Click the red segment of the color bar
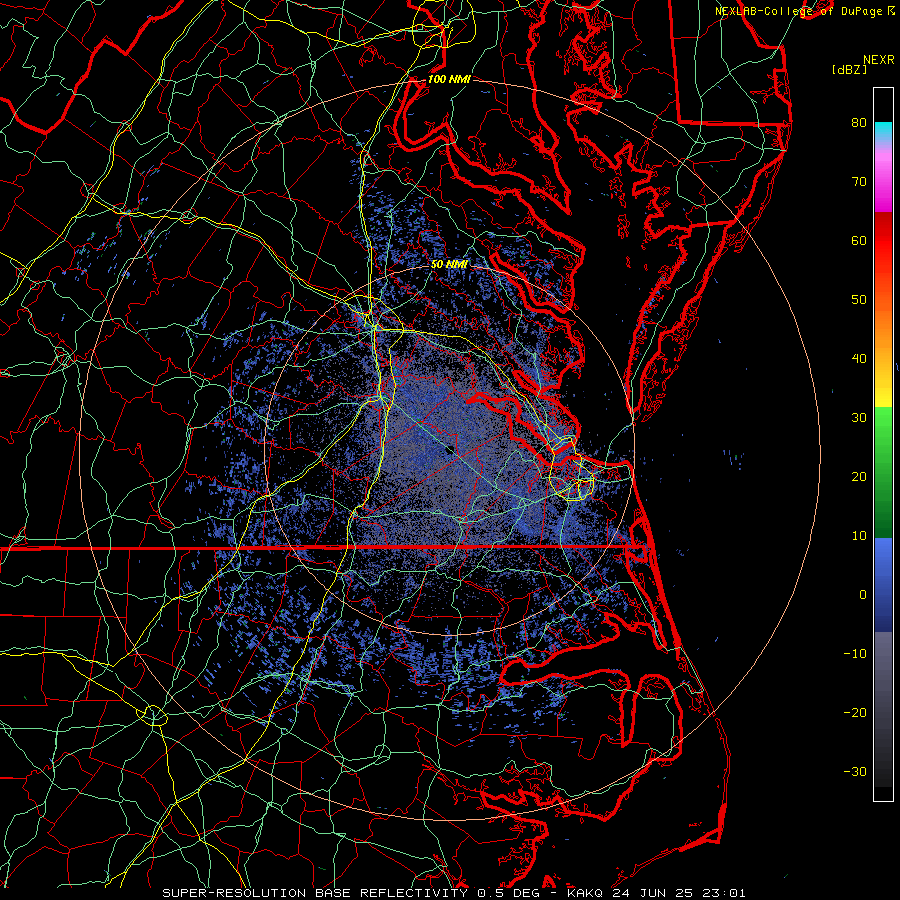Viewport: 900px width, 900px height. point(883,241)
